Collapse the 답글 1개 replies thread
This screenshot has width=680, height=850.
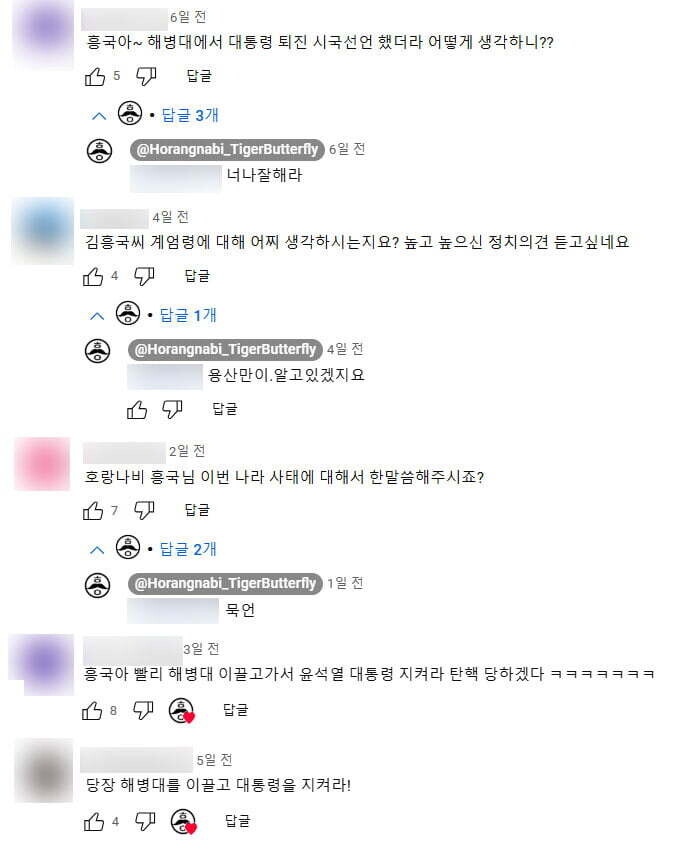[152, 315]
